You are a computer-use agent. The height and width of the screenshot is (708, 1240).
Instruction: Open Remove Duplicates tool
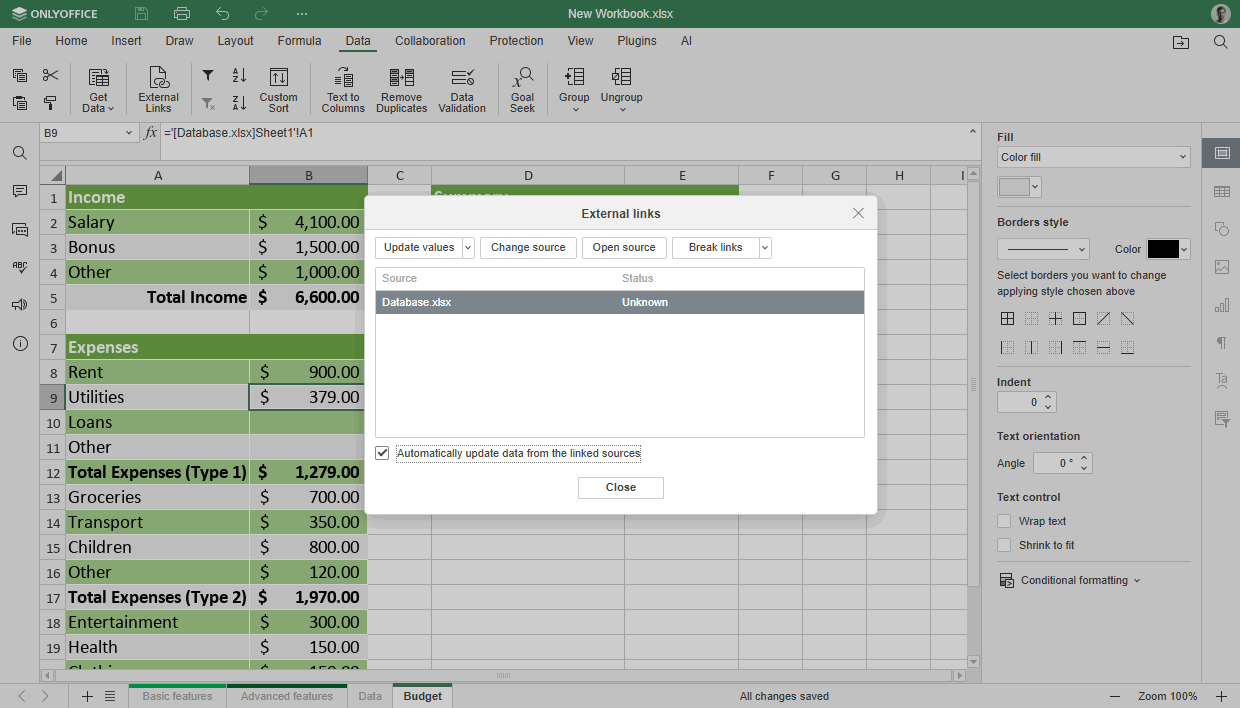(401, 89)
